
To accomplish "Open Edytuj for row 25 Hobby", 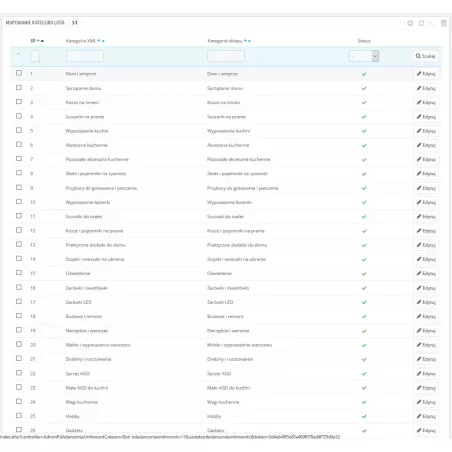I will tap(426, 416).
